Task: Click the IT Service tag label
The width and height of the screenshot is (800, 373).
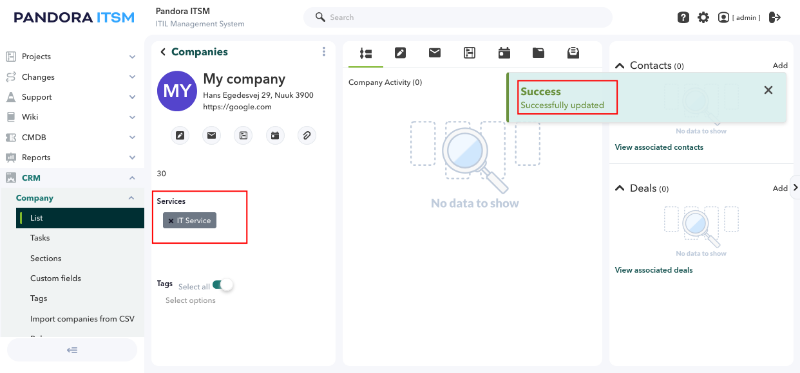Action: tap(194, 221)
